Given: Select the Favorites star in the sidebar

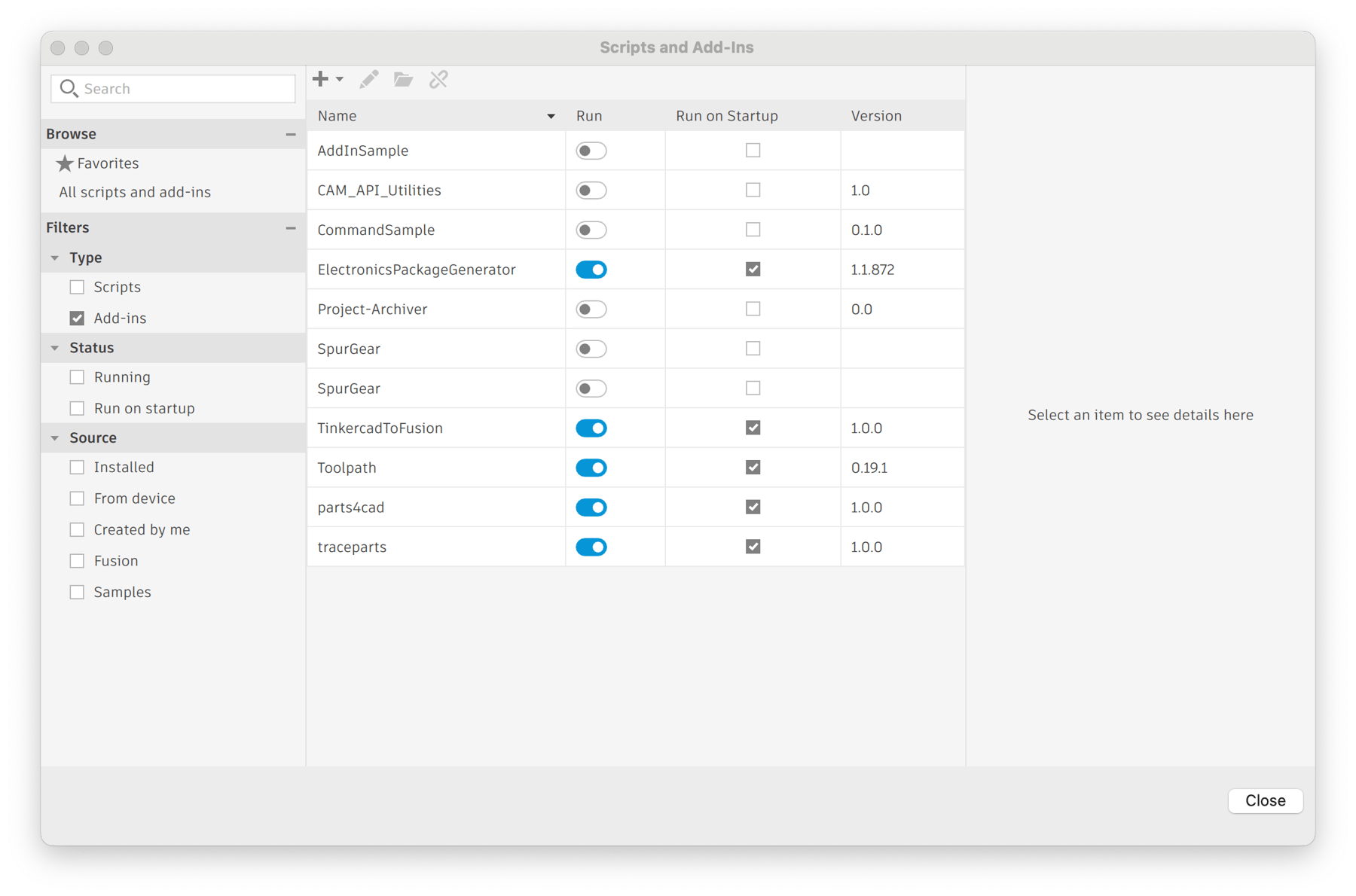Looking at the screenshot, I should [66, 163].
